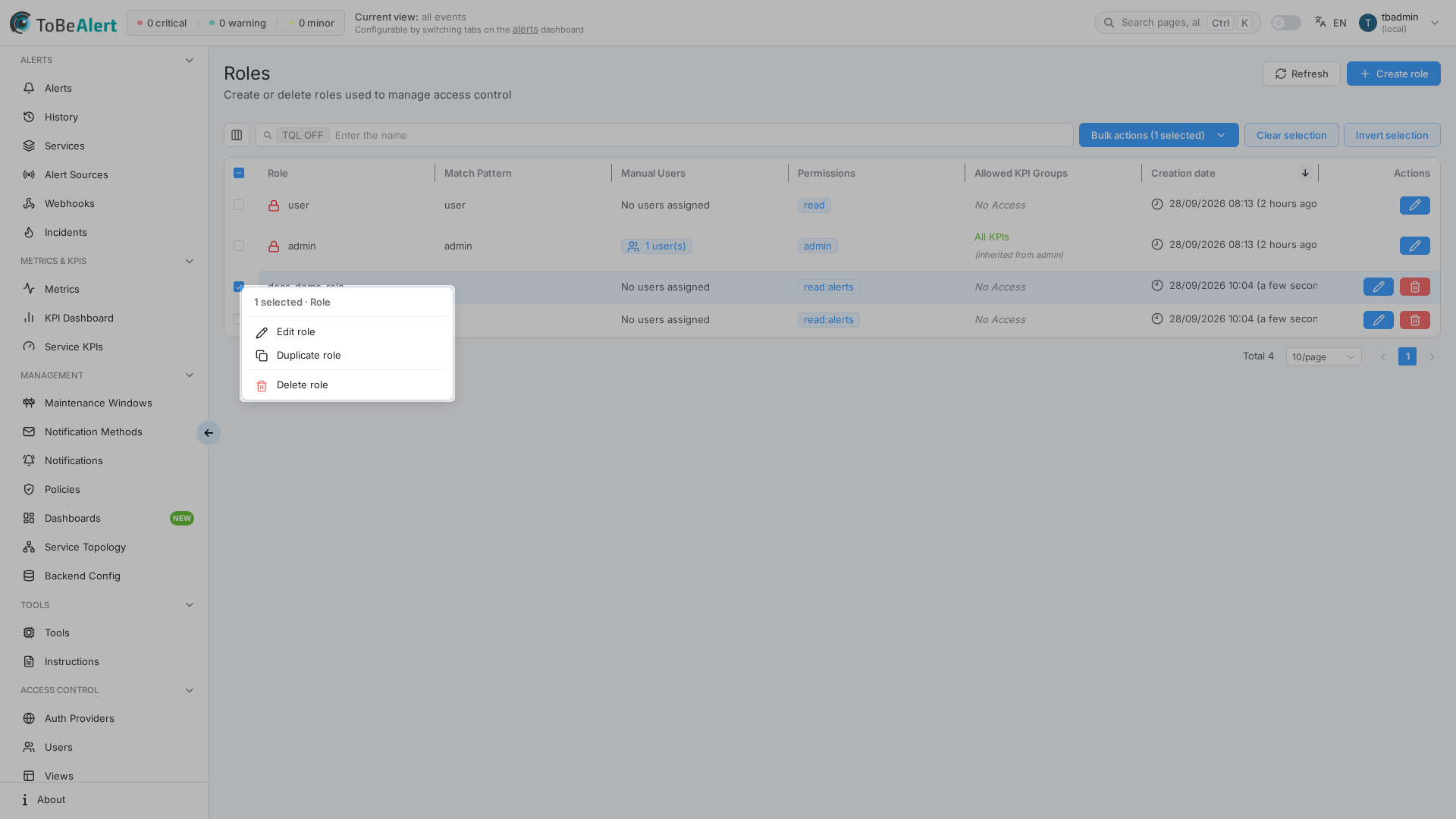
Task: Open the language selector icon EN
Action: pyautogui.click(x=1330, y=23)
